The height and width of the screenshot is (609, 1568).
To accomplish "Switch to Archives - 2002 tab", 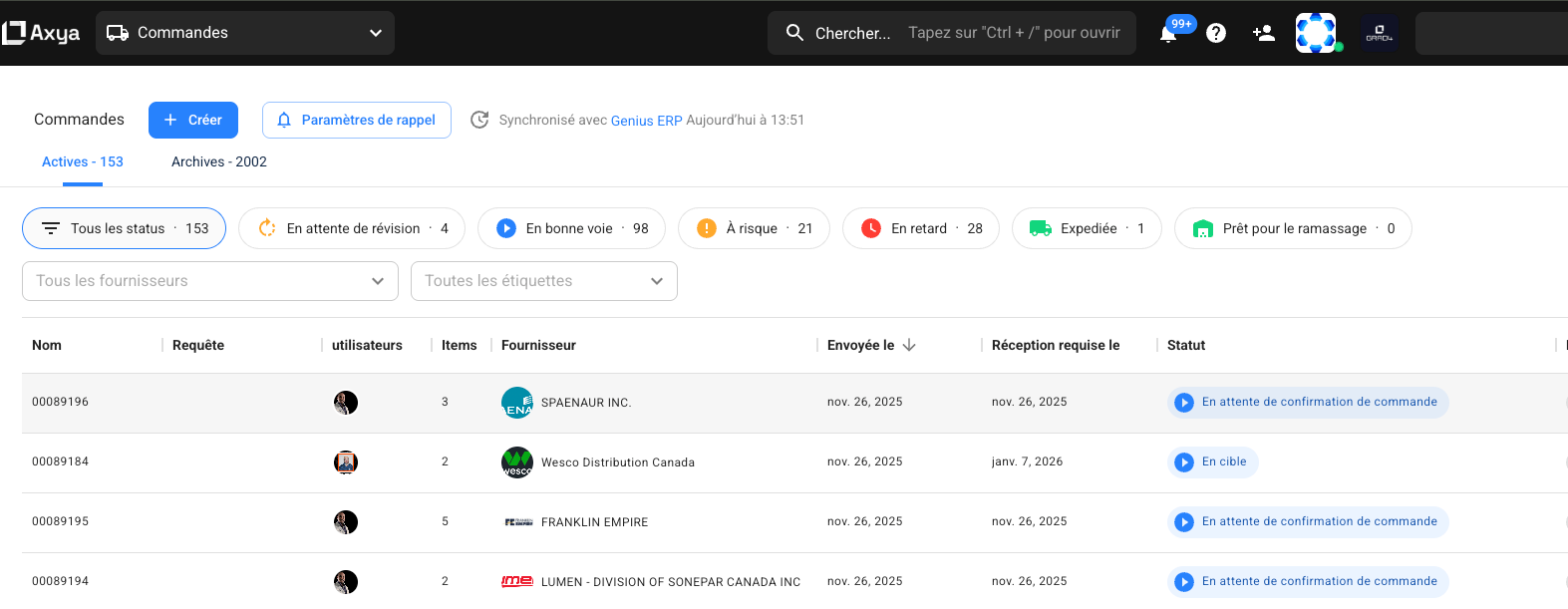I will [219, 161].
